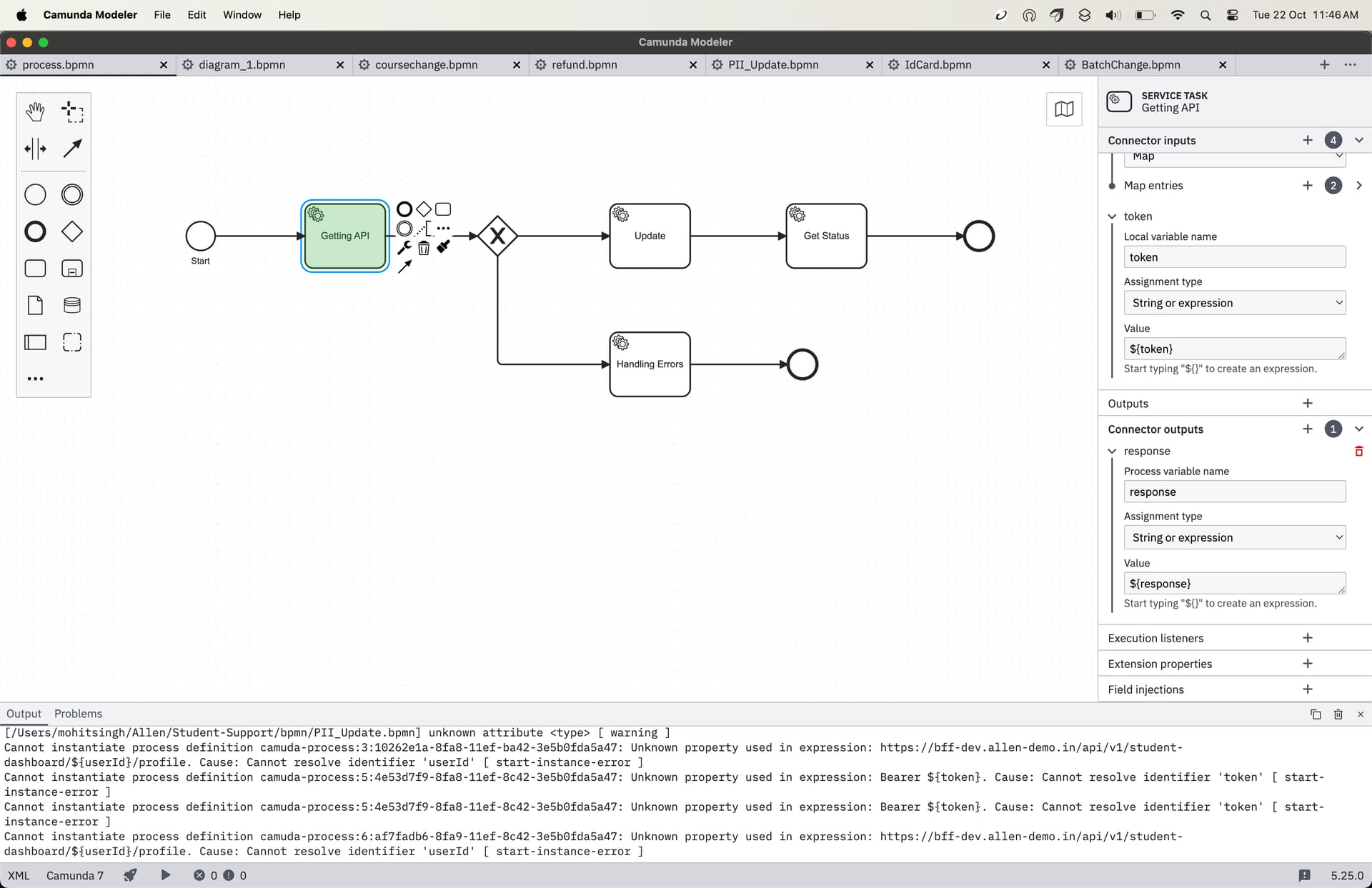The width and height of the screenshot is (1372, 888).
Task: Choose the gateway diamond in palette
Action: 72,231
